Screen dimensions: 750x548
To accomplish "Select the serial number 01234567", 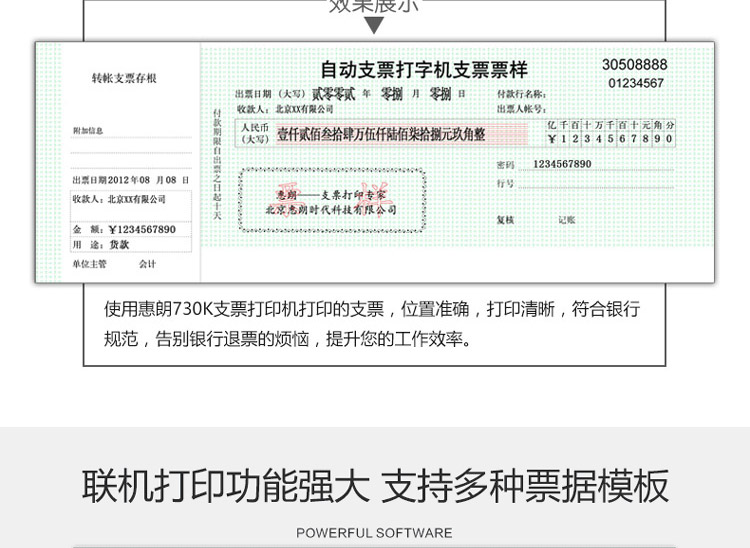I will tap(636, 83).
